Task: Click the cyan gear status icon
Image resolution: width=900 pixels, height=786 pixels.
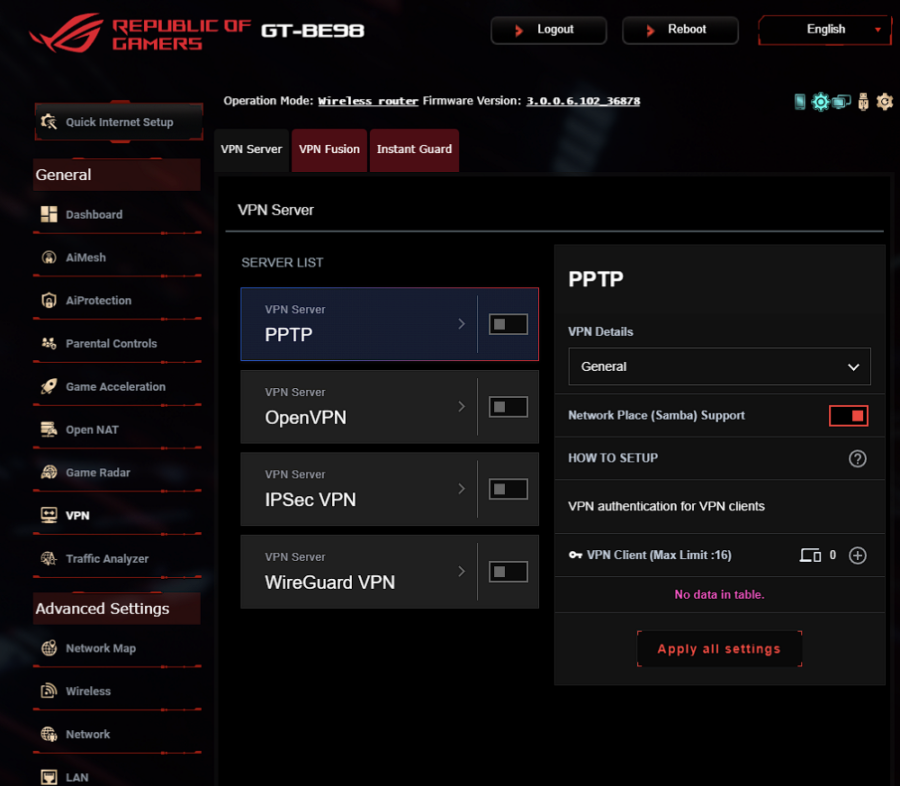Action: [x=820, y=102]
